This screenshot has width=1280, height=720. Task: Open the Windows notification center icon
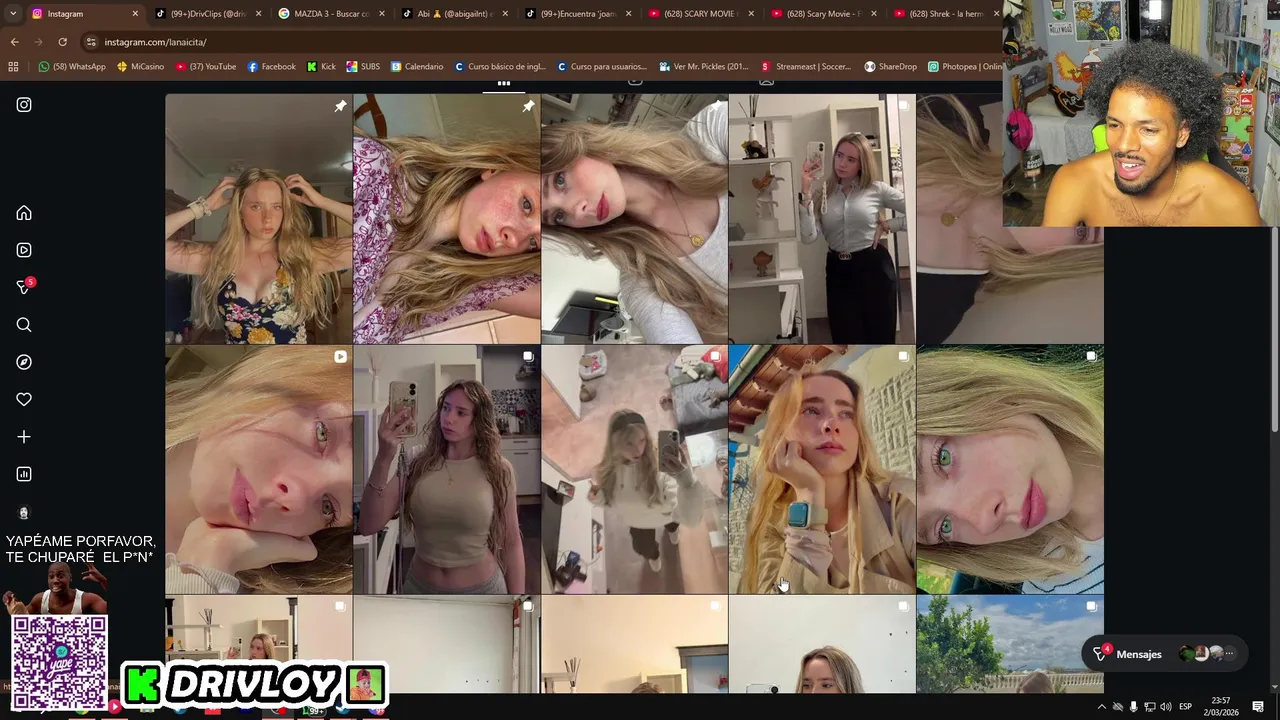[1258, 707]
